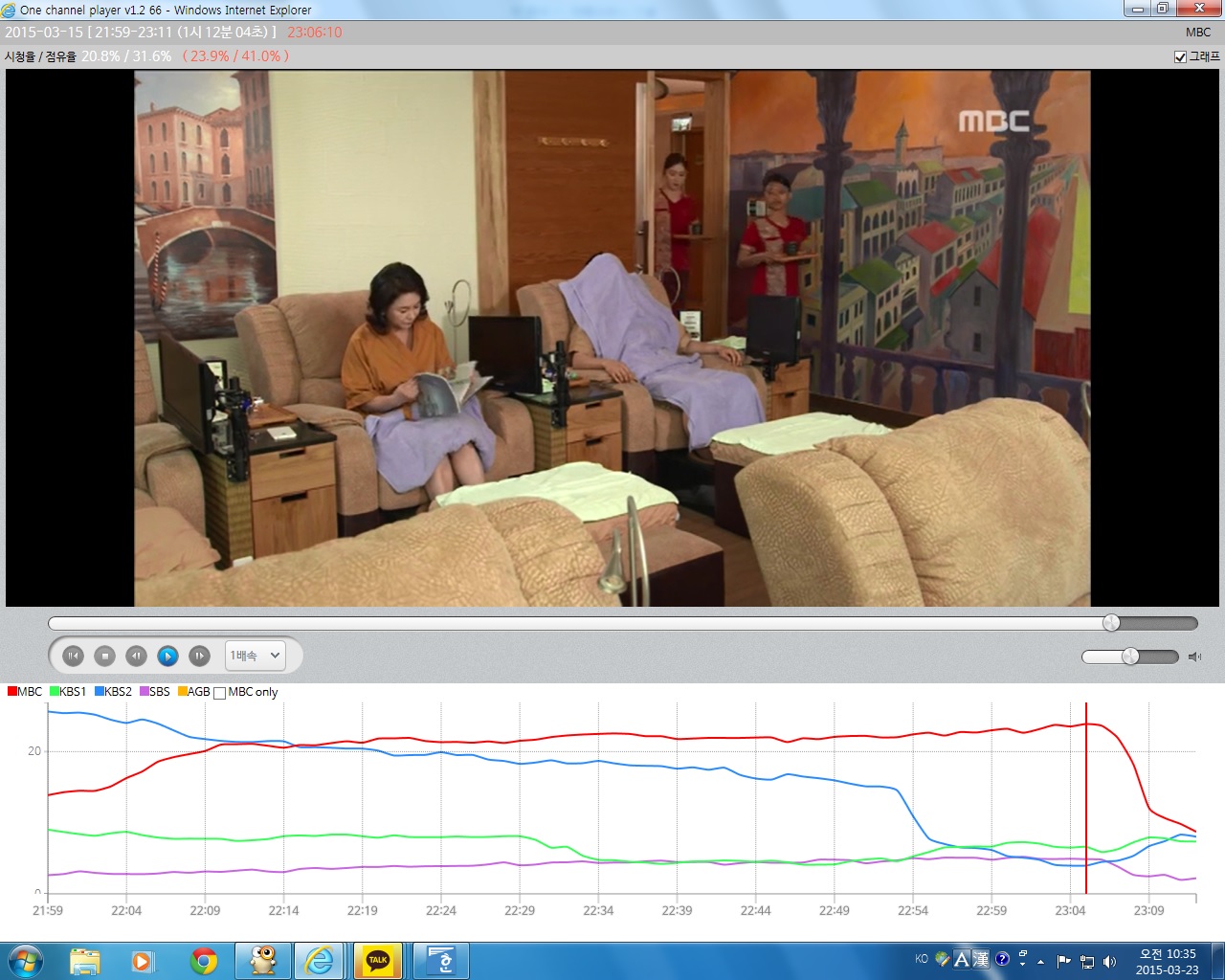Mute audio with the speaker icon

click(x=1194, y=657)
